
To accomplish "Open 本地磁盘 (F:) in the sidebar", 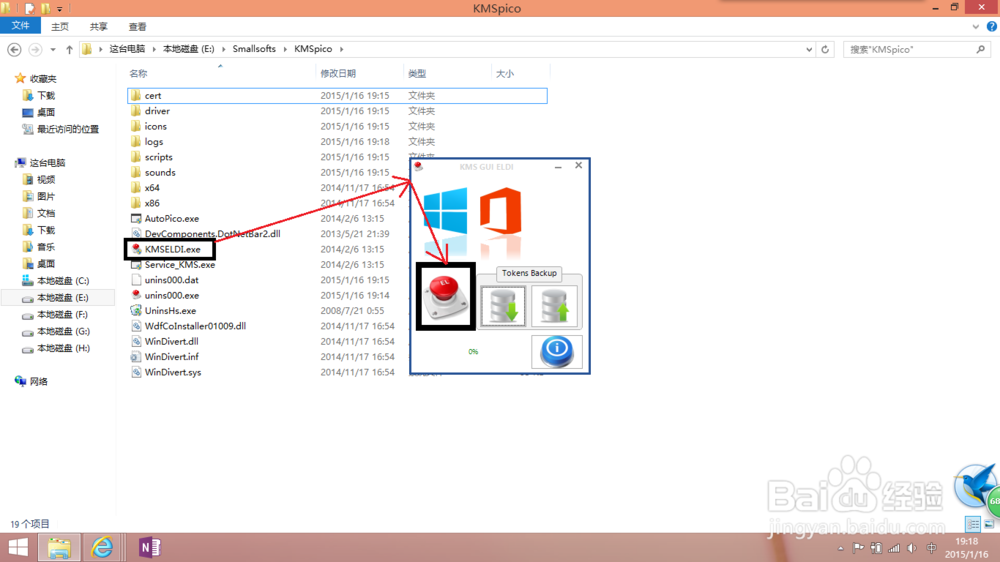I will click(62, 314).
